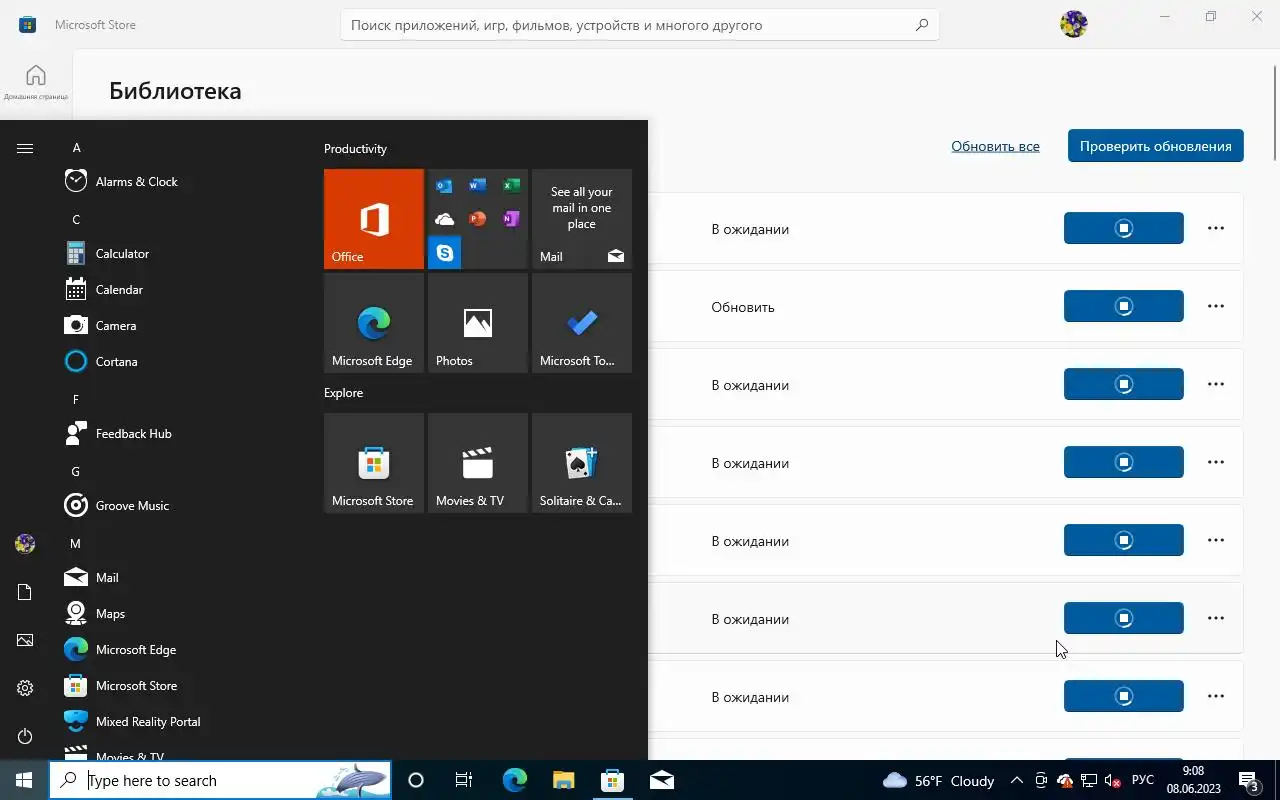Open Cortana circle on the taskbar
The height and width of the screenshot is (800, 1280).
[x=416, y=780]
